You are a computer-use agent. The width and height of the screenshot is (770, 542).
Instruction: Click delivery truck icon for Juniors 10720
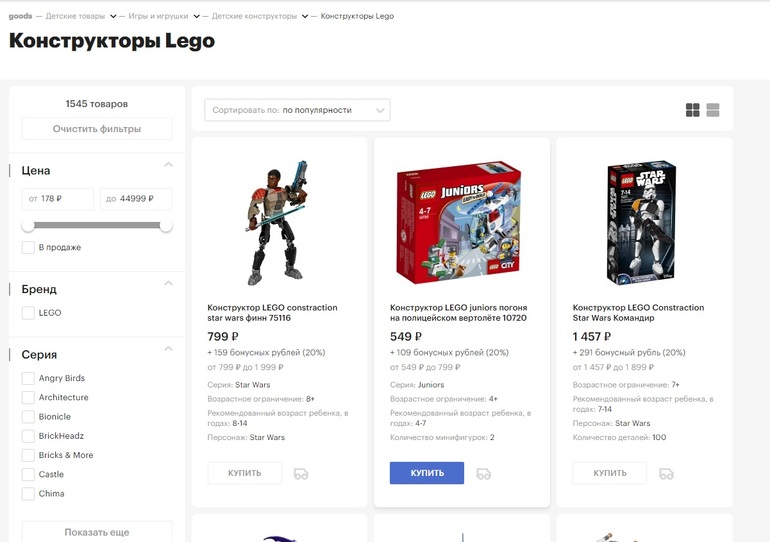484,474
